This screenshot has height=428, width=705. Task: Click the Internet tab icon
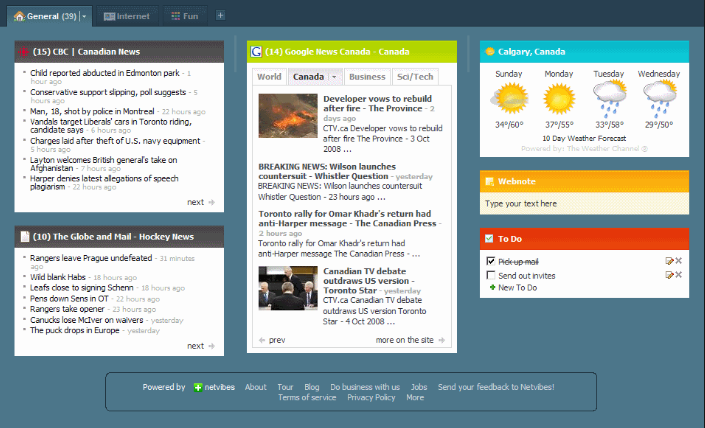click(109, 16)
